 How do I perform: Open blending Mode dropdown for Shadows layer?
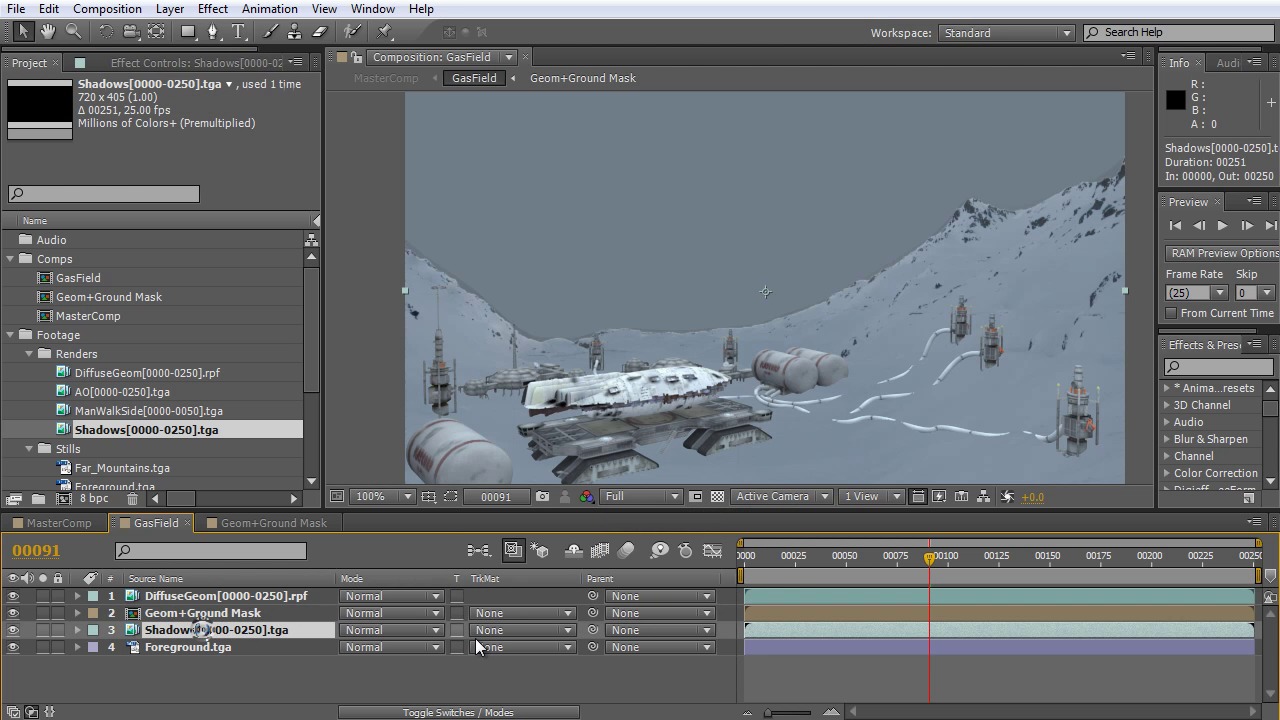click(x=392, y=630)
